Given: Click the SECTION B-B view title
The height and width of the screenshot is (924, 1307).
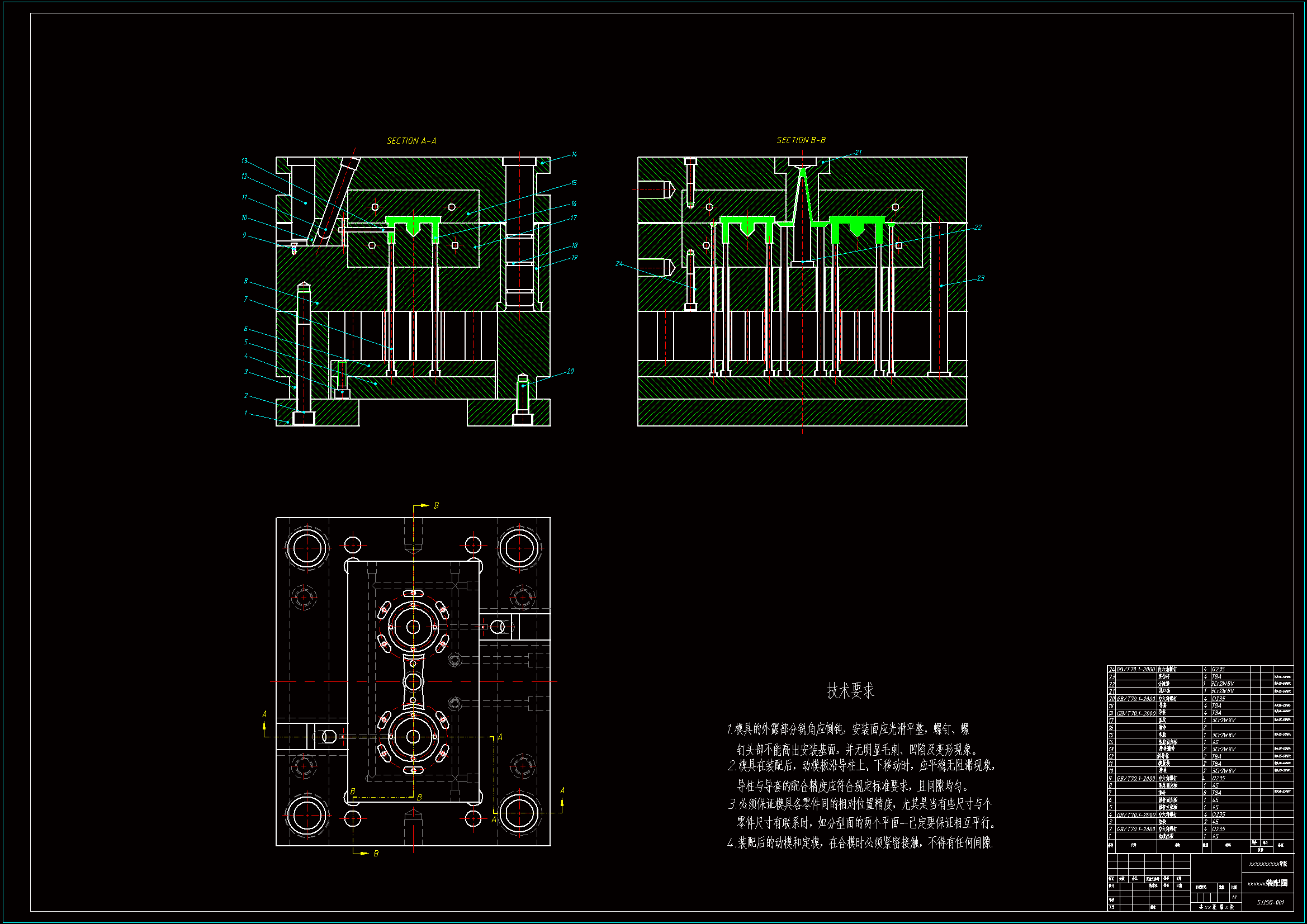Looking at the screenshot, I should coord(801,140).
